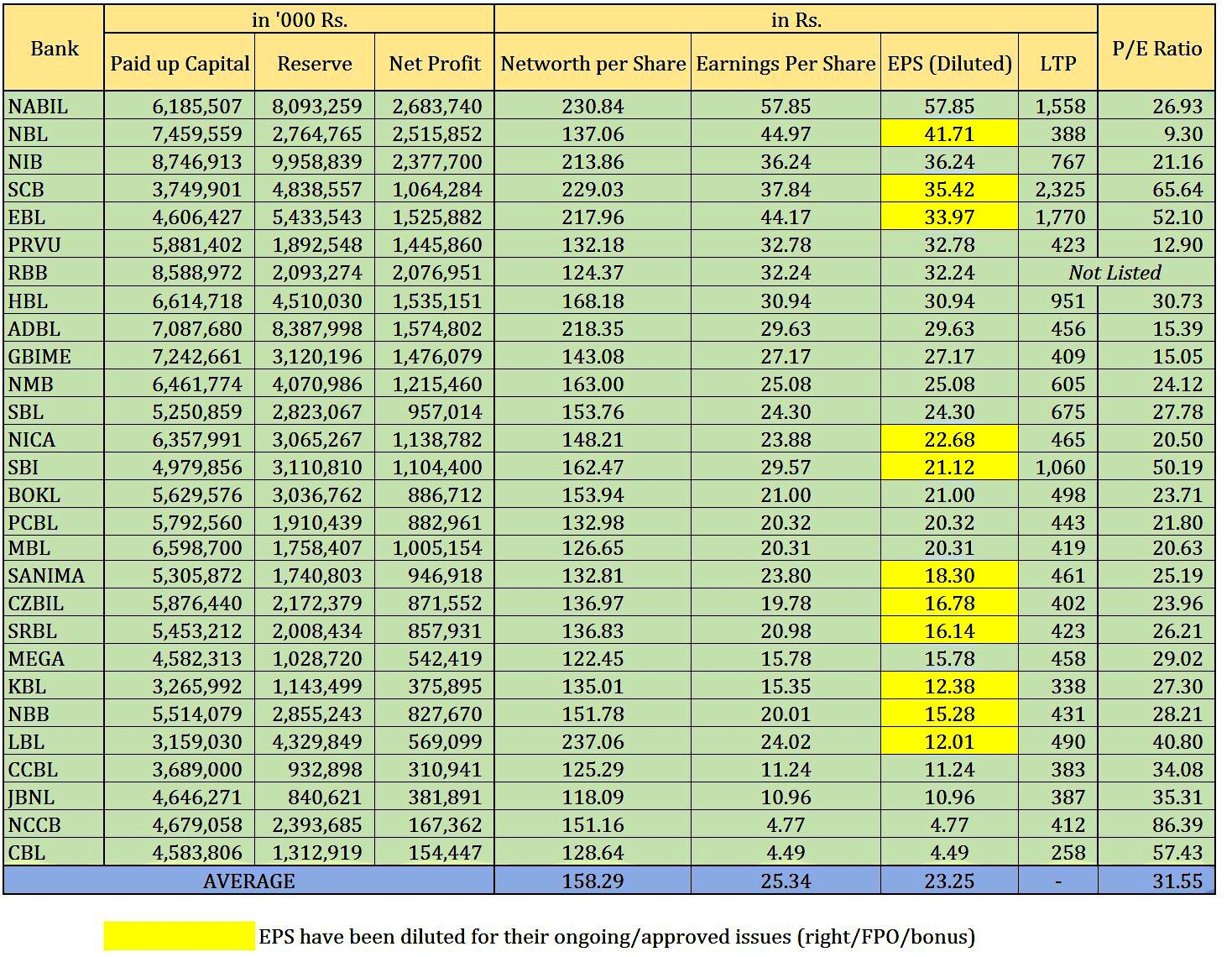Select average P/E ratio 31.55

tap(1156, 881)
